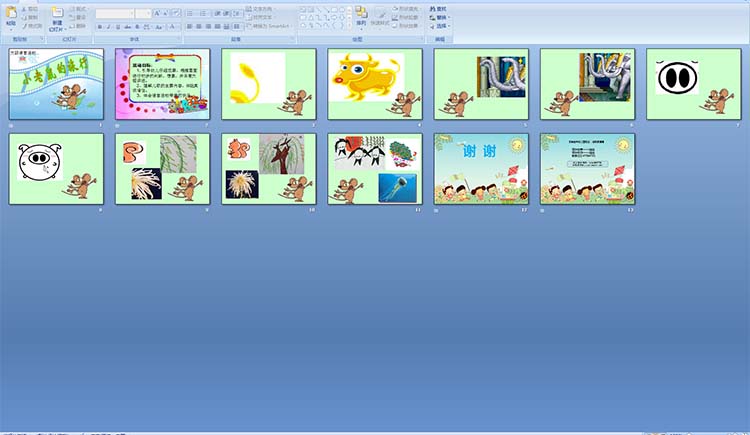Select slide 12 with 谢谢 text

(481, 169)
